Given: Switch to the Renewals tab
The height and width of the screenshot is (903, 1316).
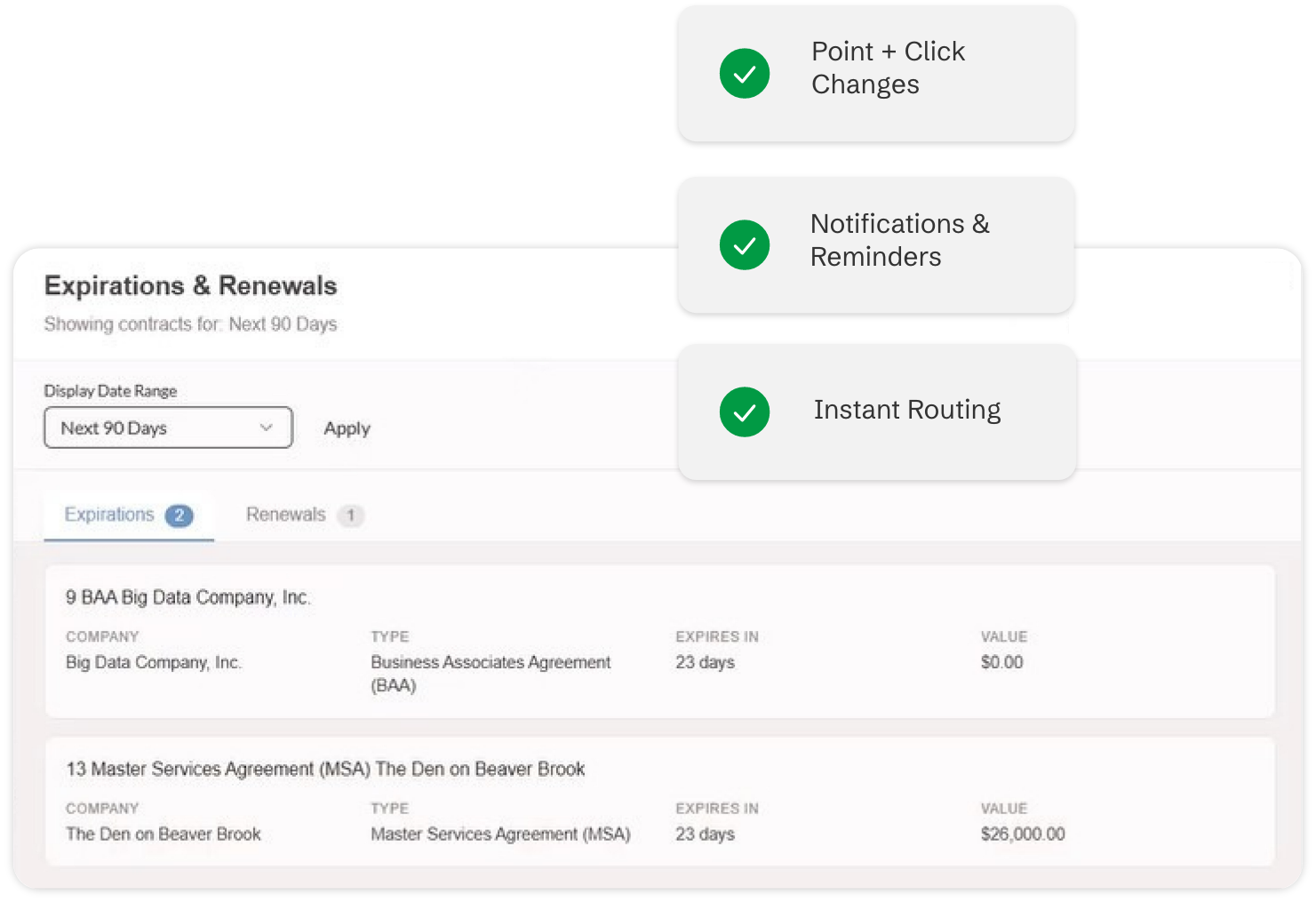Looking at the screenshot, I should 284,514.
